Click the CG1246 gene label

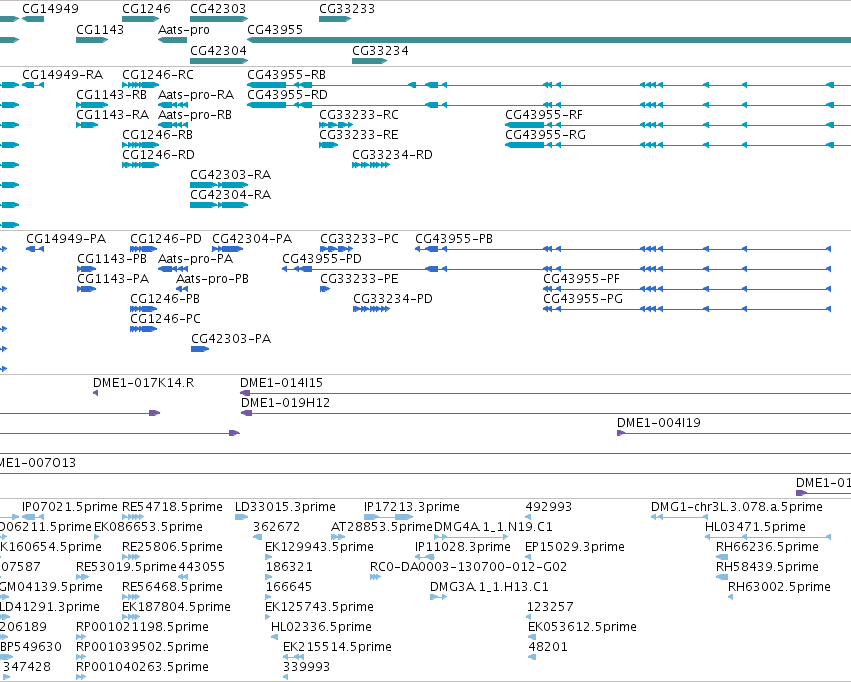[146, 9]
